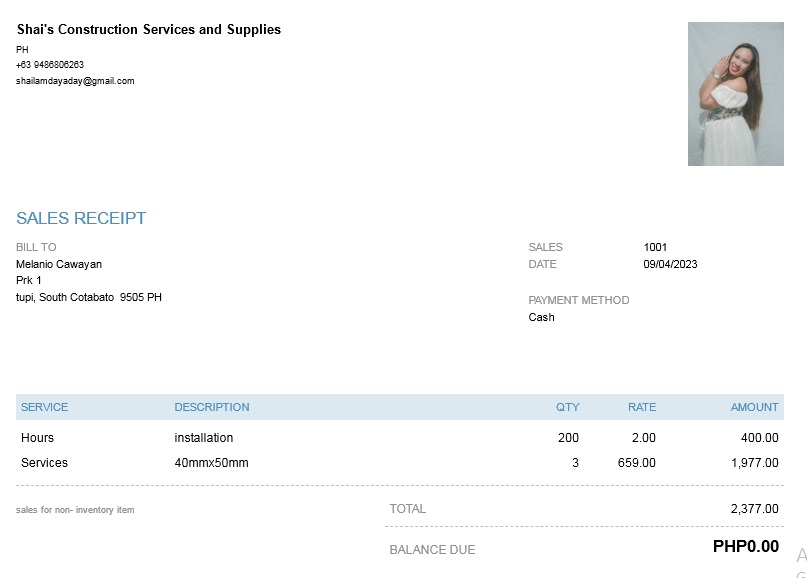
Task: Click the RATE column header
Action: coord(642,407)
